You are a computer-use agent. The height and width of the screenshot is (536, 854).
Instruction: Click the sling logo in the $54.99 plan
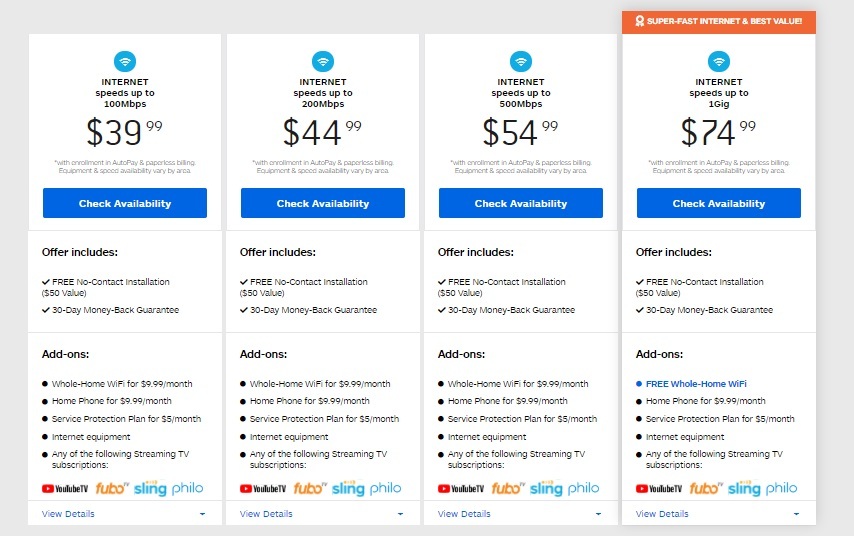(x=546, y=488)
